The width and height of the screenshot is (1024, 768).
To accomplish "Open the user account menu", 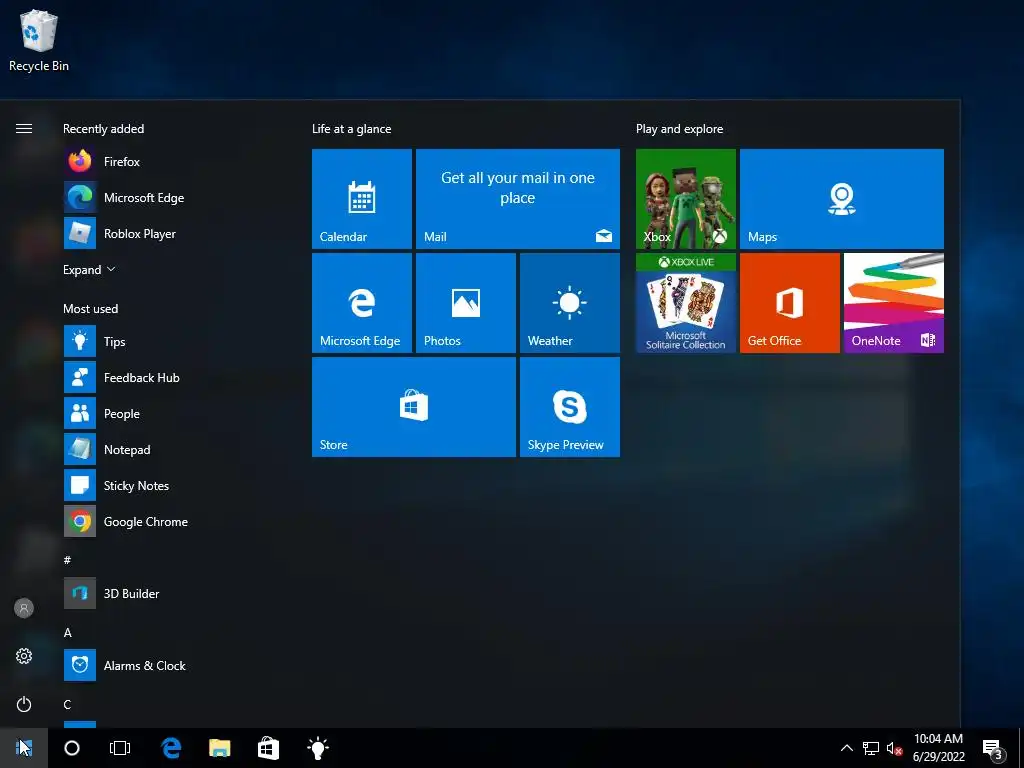I will (24, 608).
